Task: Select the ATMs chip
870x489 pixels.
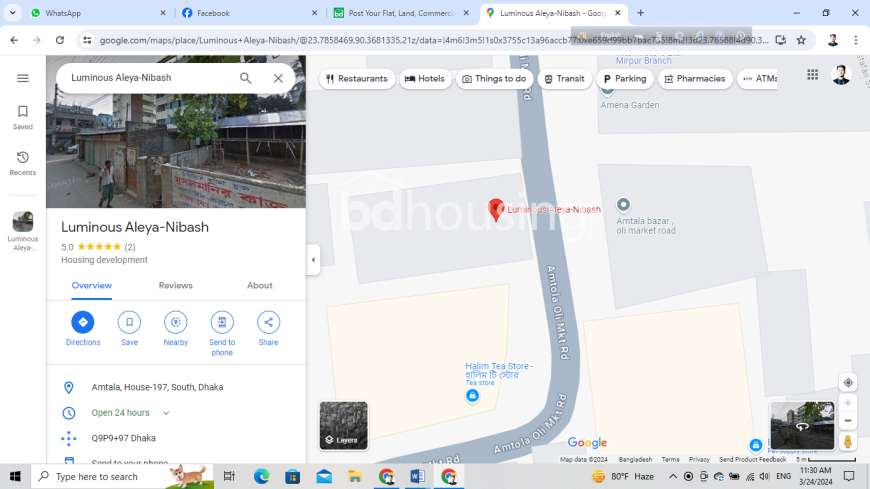Action: pyautogui.click(x=760, y=79)
